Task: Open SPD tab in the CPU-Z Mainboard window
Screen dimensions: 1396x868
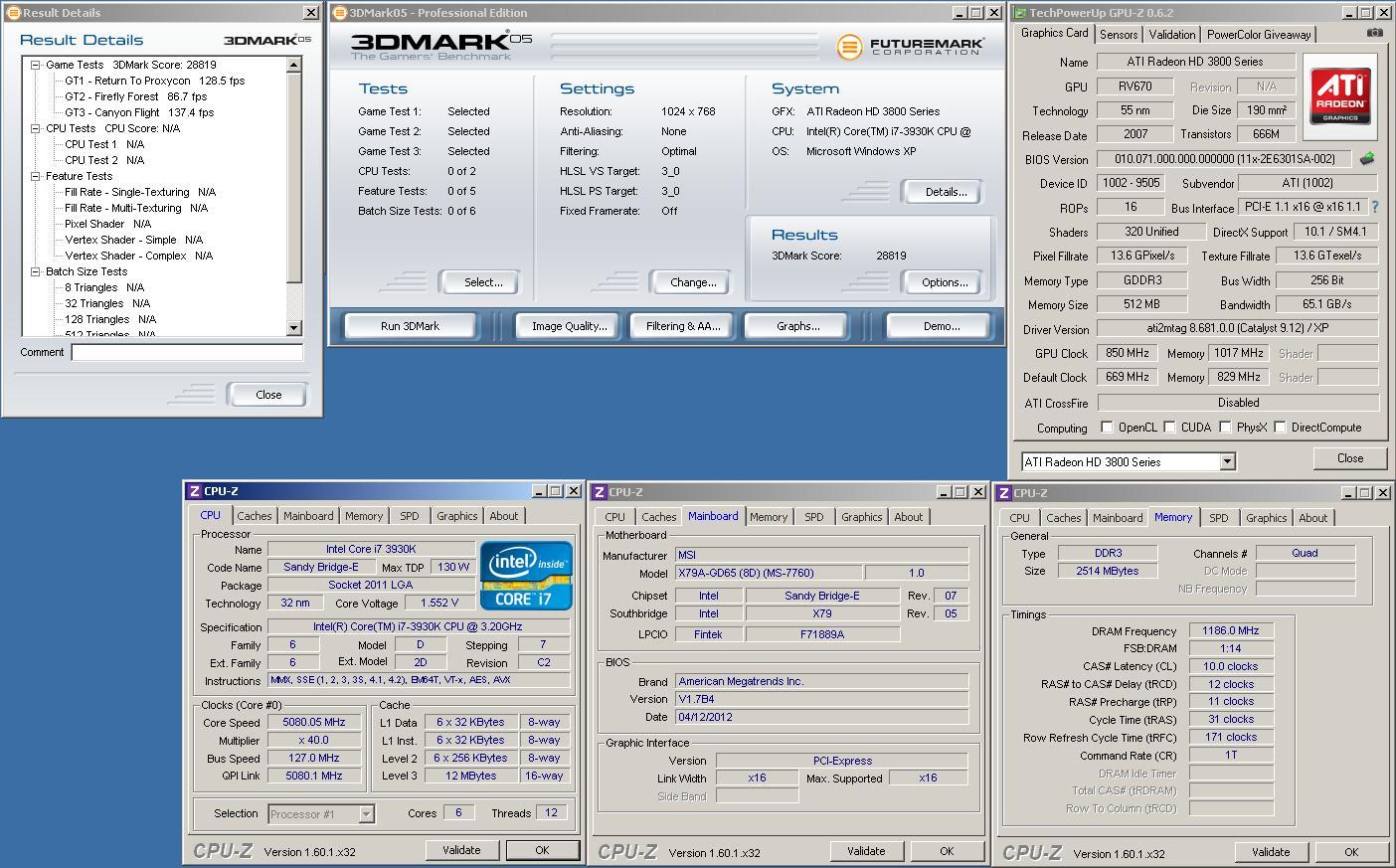Action: [814, 517]
